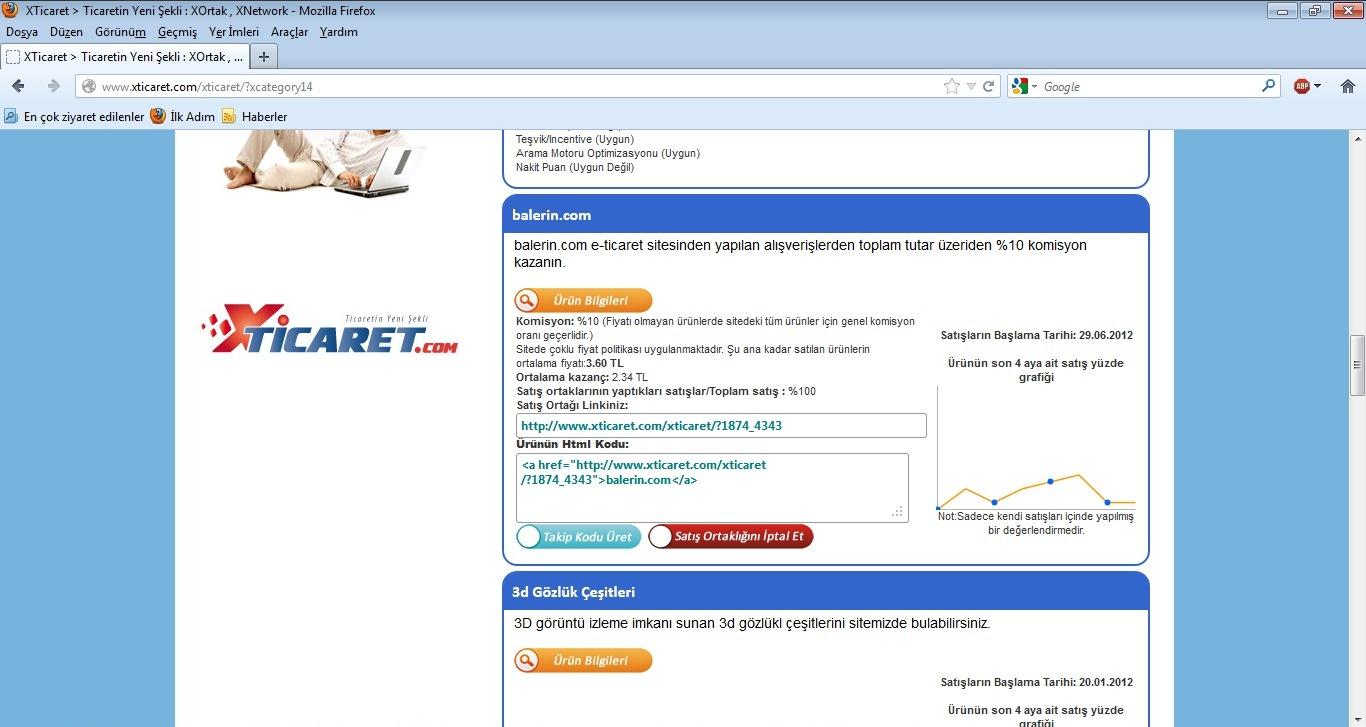Click the Ortalama kazanç: 2.34 TL text
Viewport: 1366px width, 727px height.
582,377
